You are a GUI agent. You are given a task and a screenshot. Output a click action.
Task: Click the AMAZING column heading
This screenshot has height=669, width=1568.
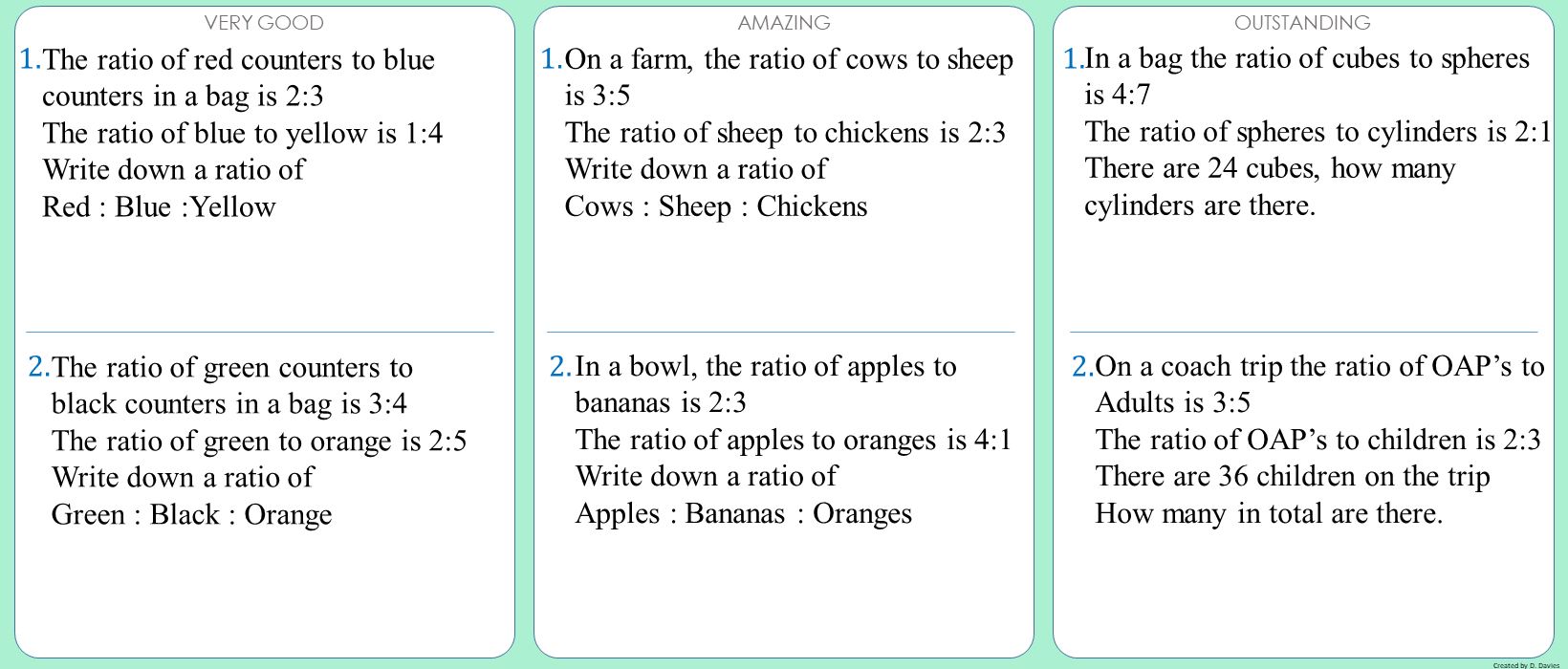pyautogui.click(x=784, y=22)
